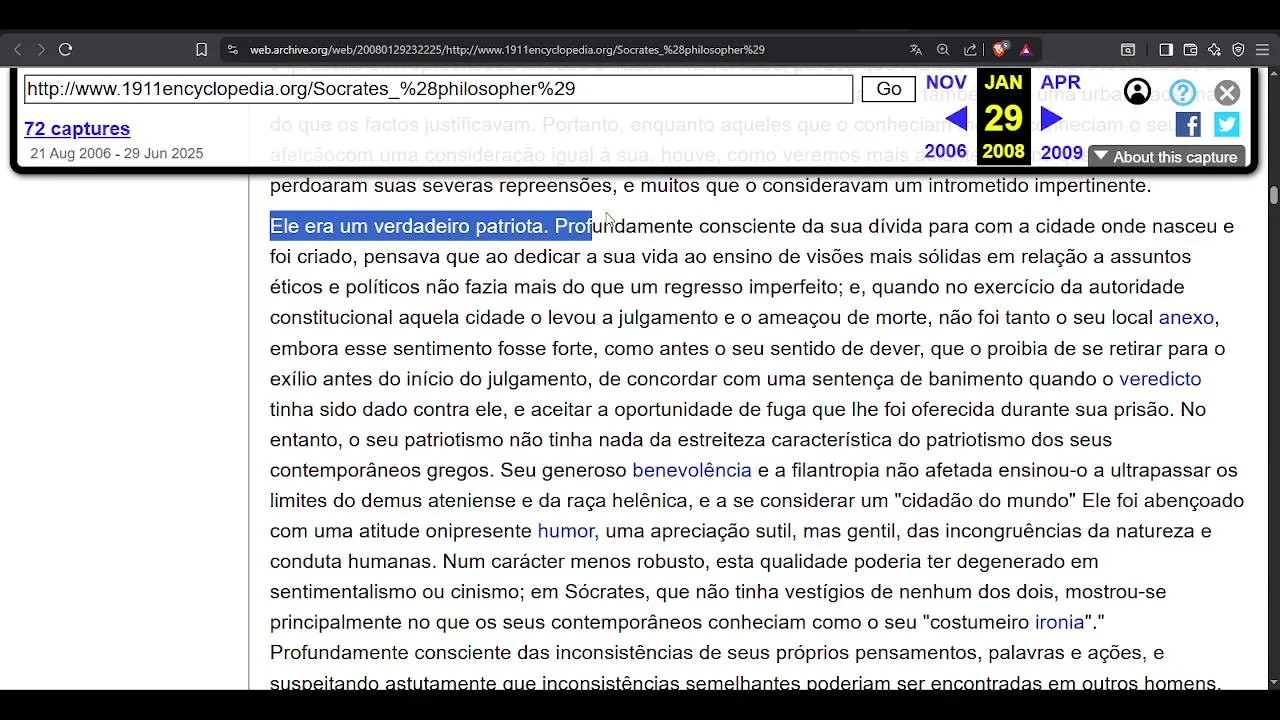Open site settings icon beside the URL

point(232,49)
